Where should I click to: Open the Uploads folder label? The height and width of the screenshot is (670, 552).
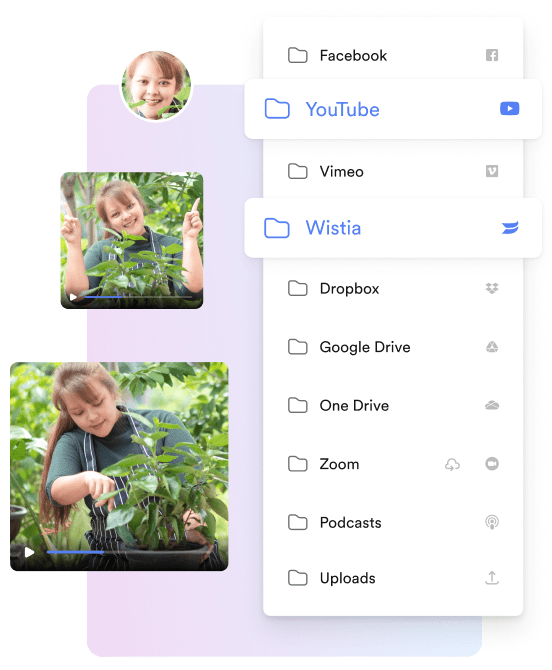click(347, 579)
